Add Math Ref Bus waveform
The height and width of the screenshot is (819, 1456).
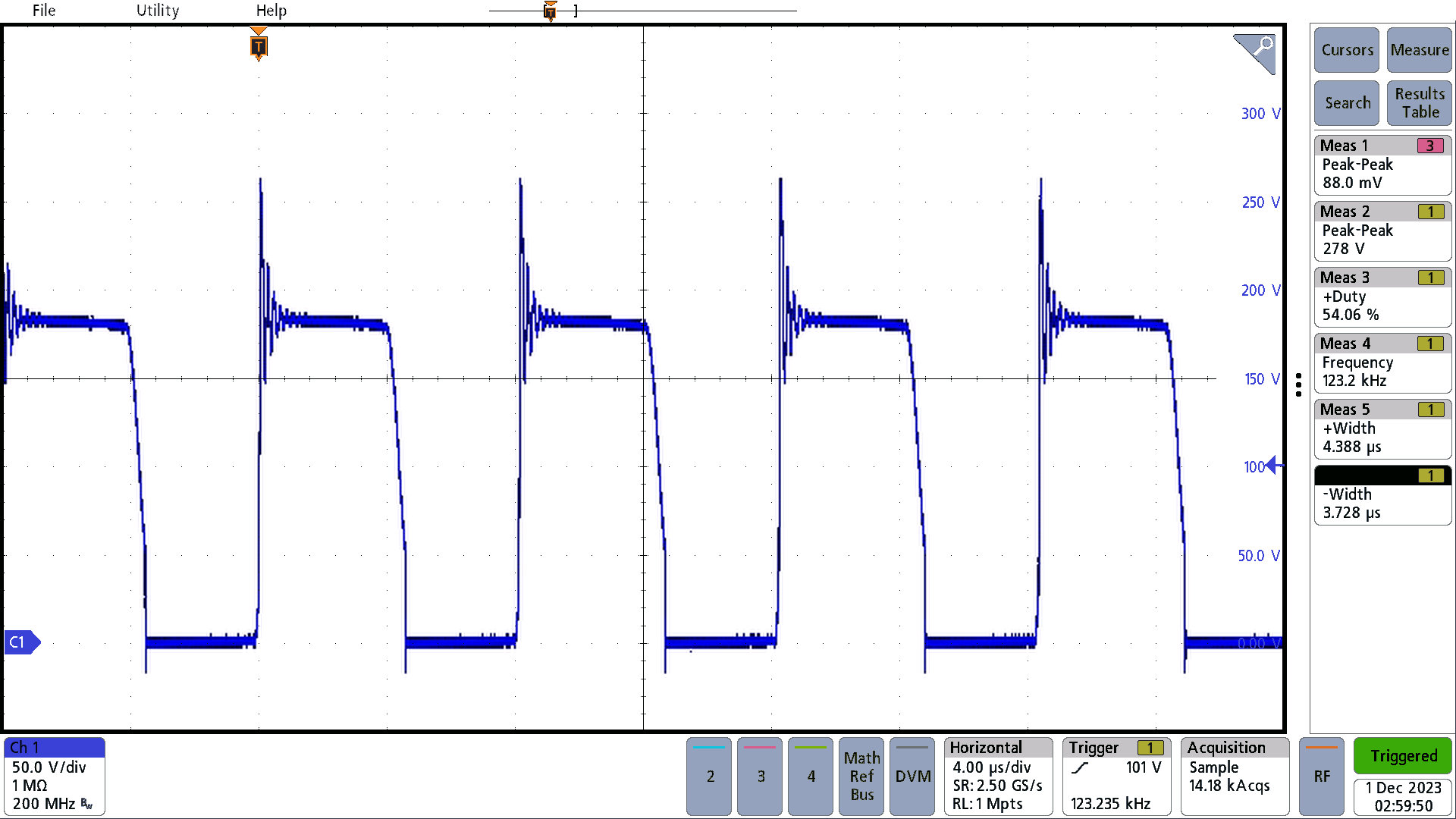[x=862, y=777]
